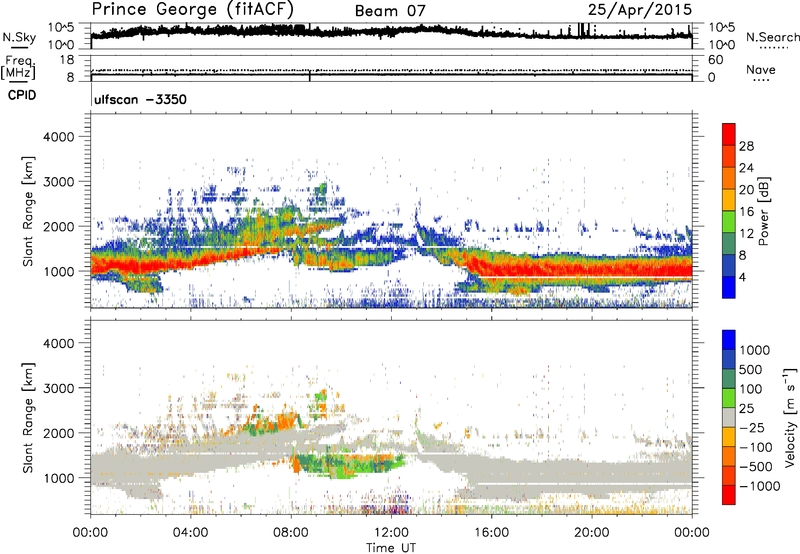Click the '08:00' time axis label
The image size is (800, 554).
point(291,532)
